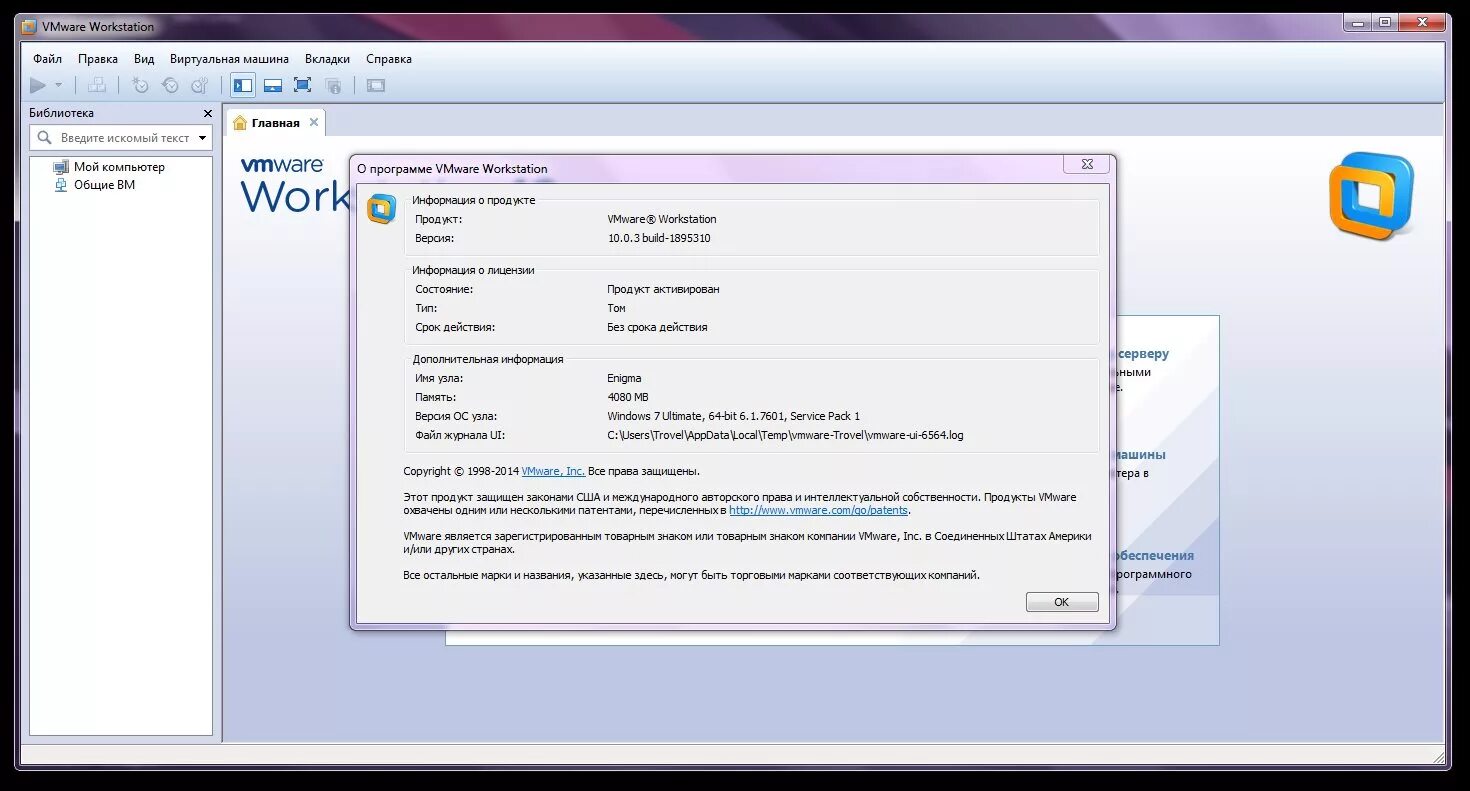This screenshot has height=791, width=1470.
Task: Open the power options dropdown arrow
Action: pyautogui.click(x=57, y=85)
